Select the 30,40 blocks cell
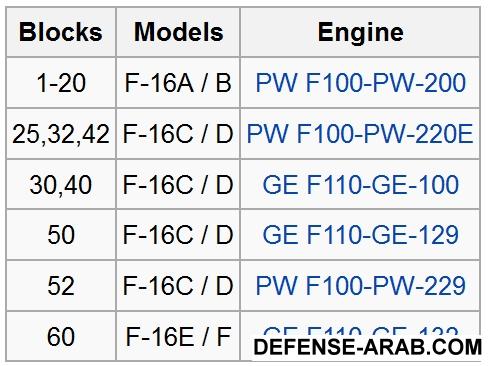The height and width of the screenshot is (366, 490). 61,185
